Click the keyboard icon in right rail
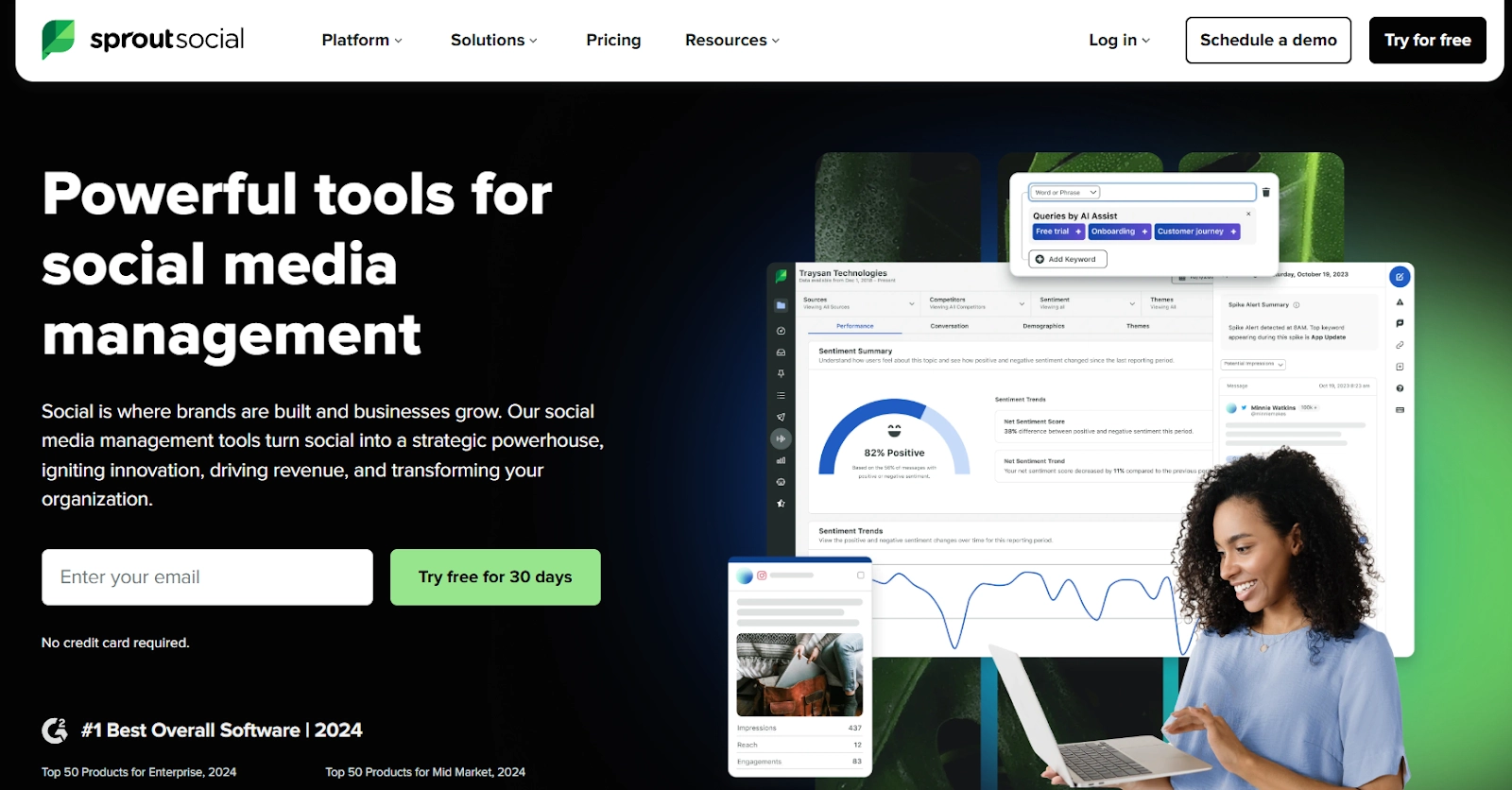The image size is (1512, 790). [x=1400, y=410]
